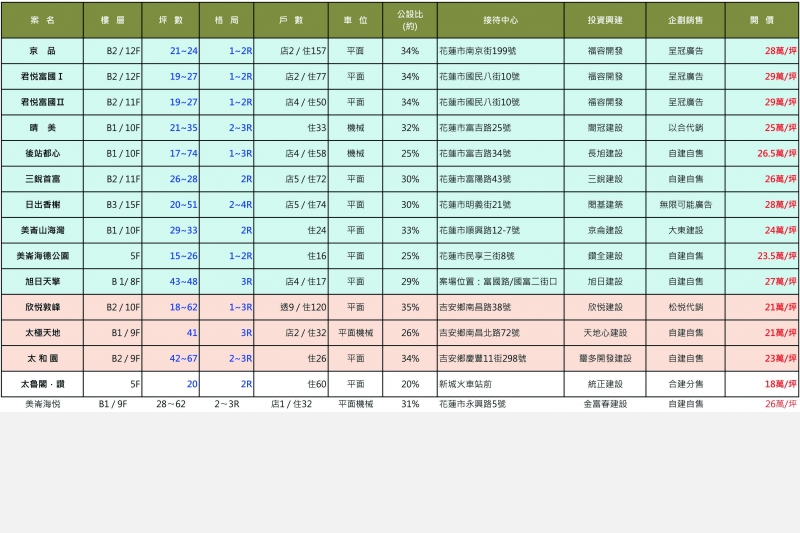Select the 君悅富國 I project name cell
This screenshot has width=800, height=533.
[x=42, y=77]
